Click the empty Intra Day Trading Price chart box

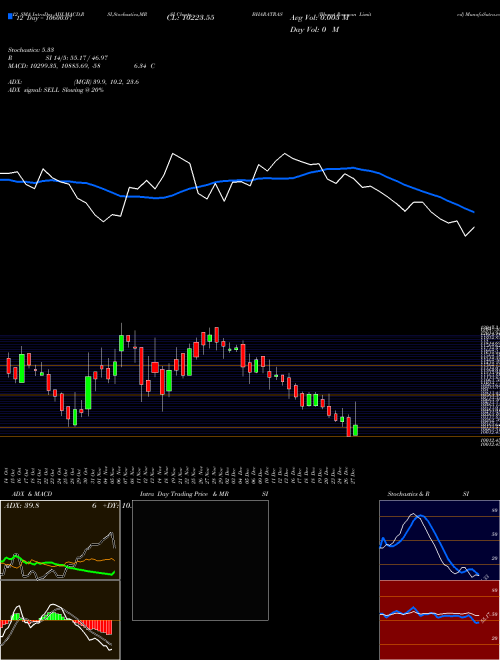(200, 560)
